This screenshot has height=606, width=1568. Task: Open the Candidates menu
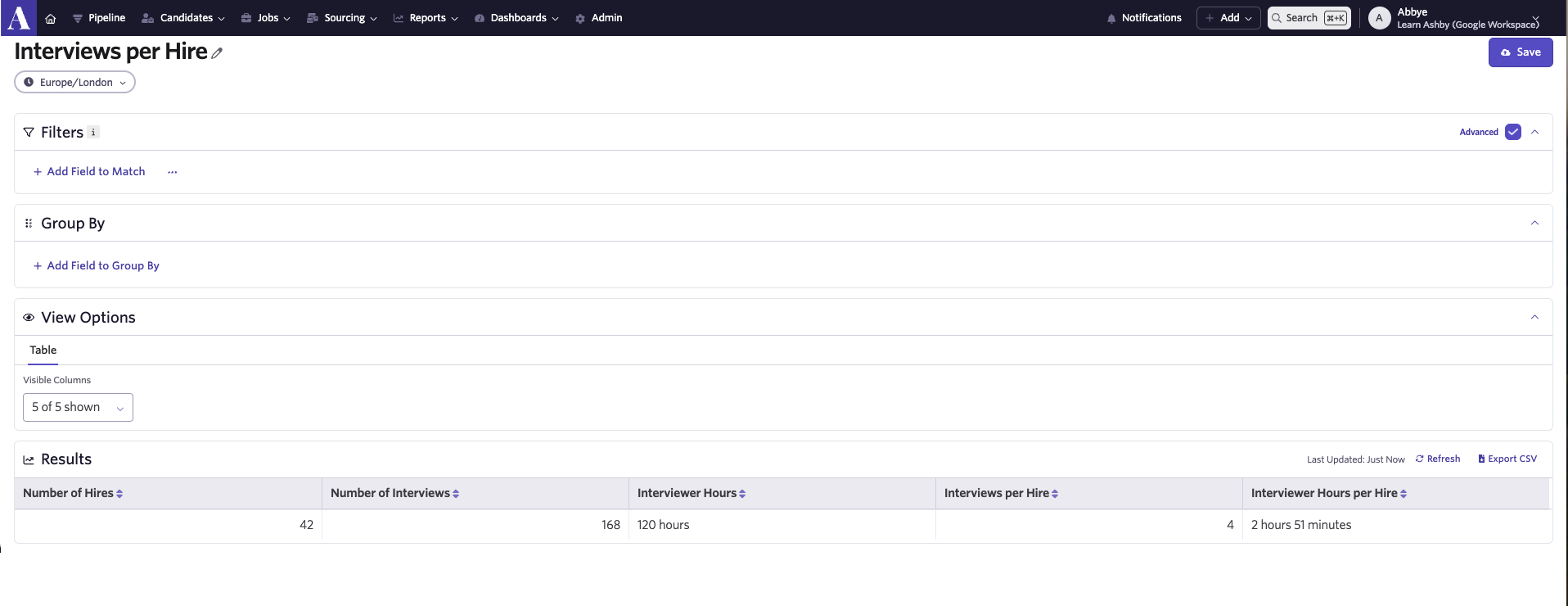183,18
